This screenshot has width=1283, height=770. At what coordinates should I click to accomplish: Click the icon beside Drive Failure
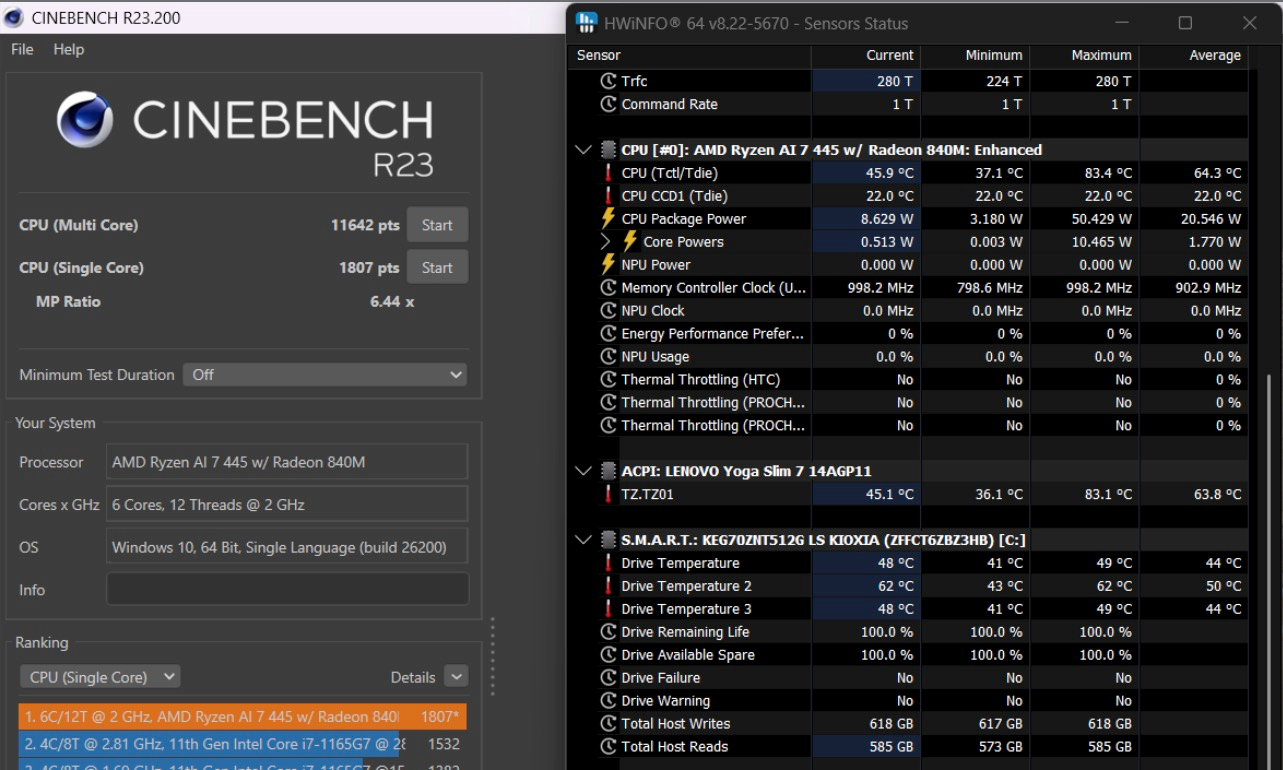tap(608, 678)
